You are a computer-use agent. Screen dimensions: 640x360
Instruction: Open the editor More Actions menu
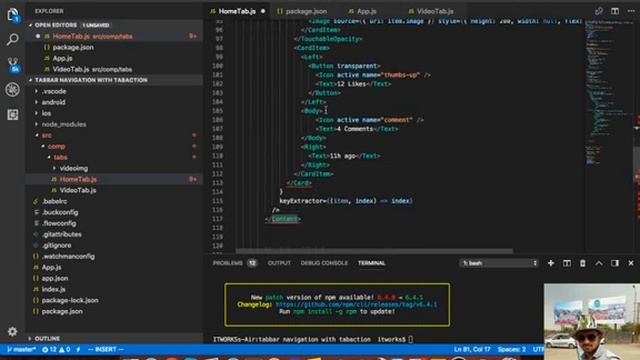631,11
